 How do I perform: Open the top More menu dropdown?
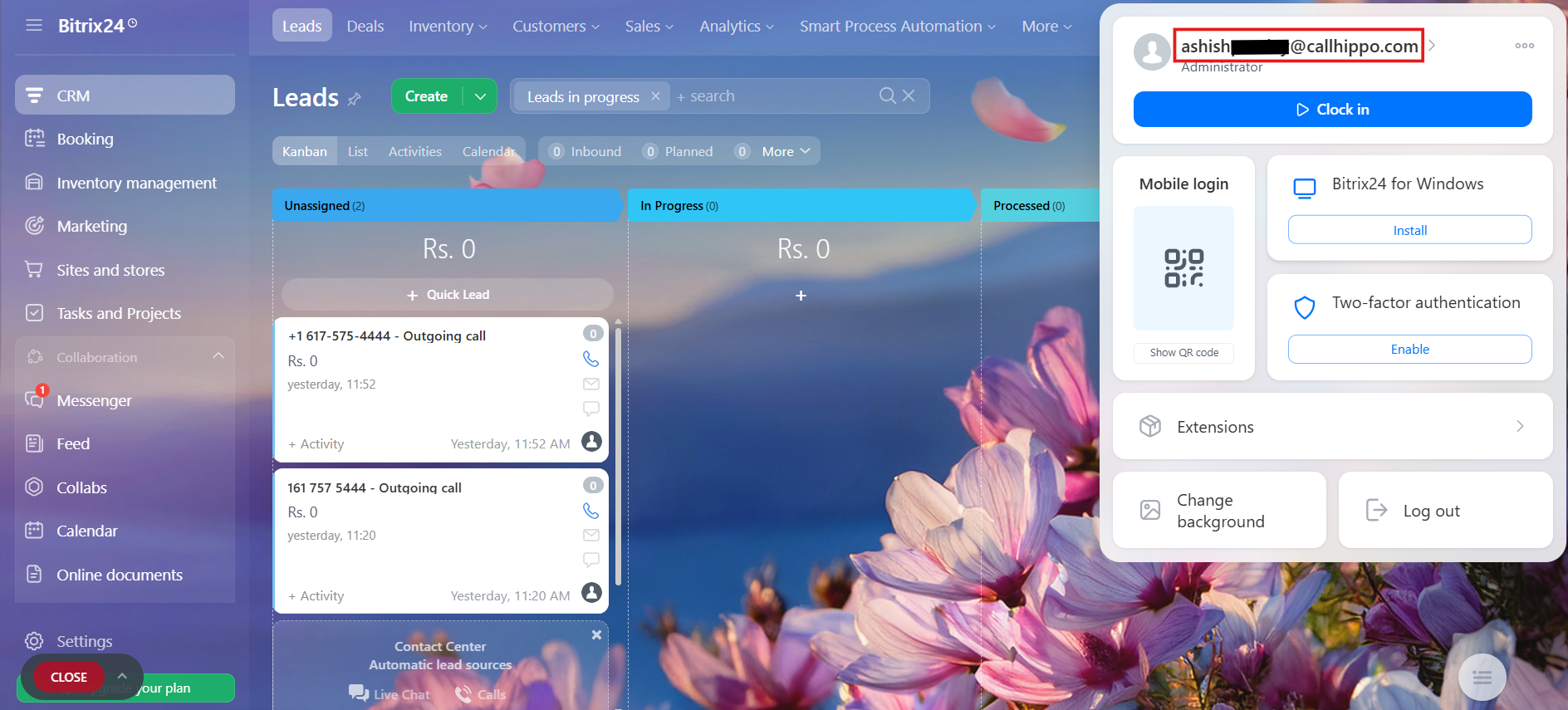[1046, 26]
